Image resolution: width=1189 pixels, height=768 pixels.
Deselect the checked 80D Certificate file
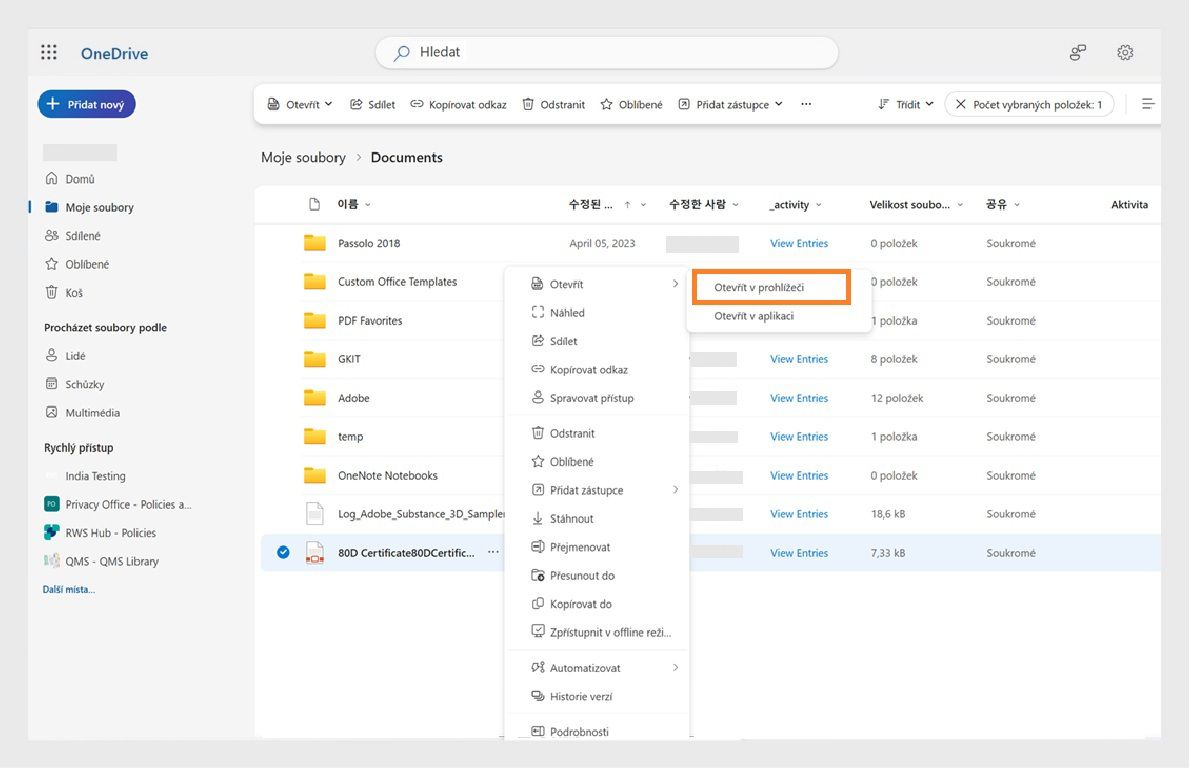pyautogui.click(x=281, y=552)
